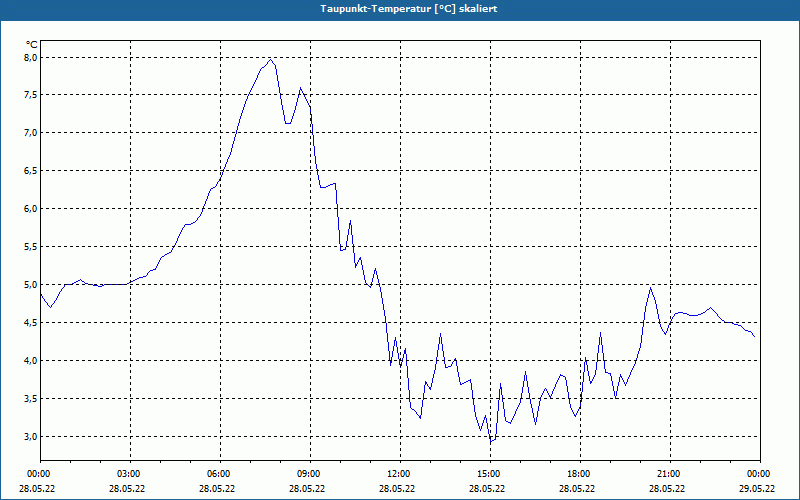Click the 5,0 y-axis label

(x=31, y=285)
